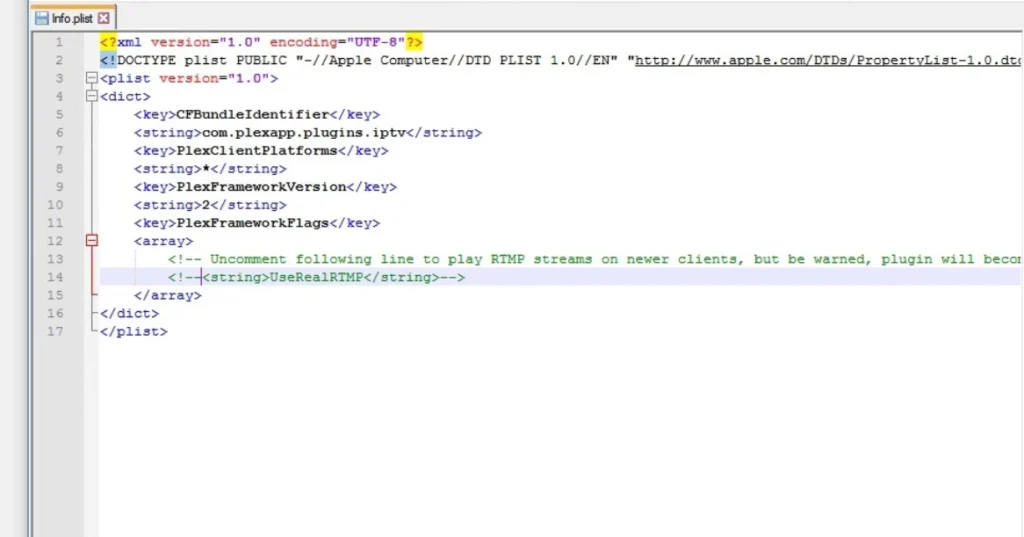The width and height of the screenshot is (1024, 537).
Task: Click the closing --> on line 14
Action: 452,277
